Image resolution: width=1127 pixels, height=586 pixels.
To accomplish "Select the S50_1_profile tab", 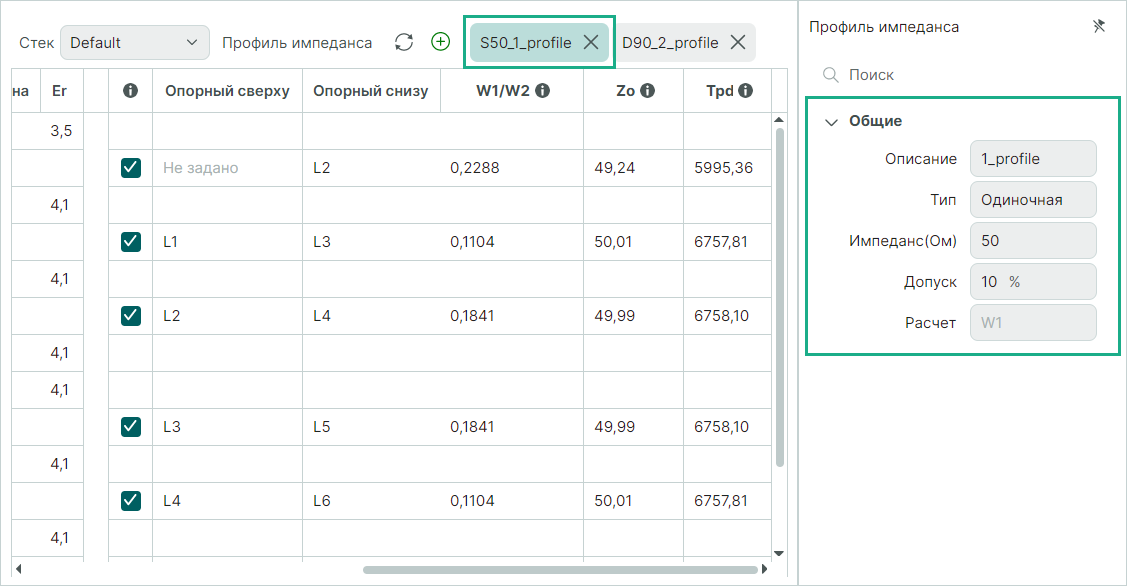I will [525, 43].
